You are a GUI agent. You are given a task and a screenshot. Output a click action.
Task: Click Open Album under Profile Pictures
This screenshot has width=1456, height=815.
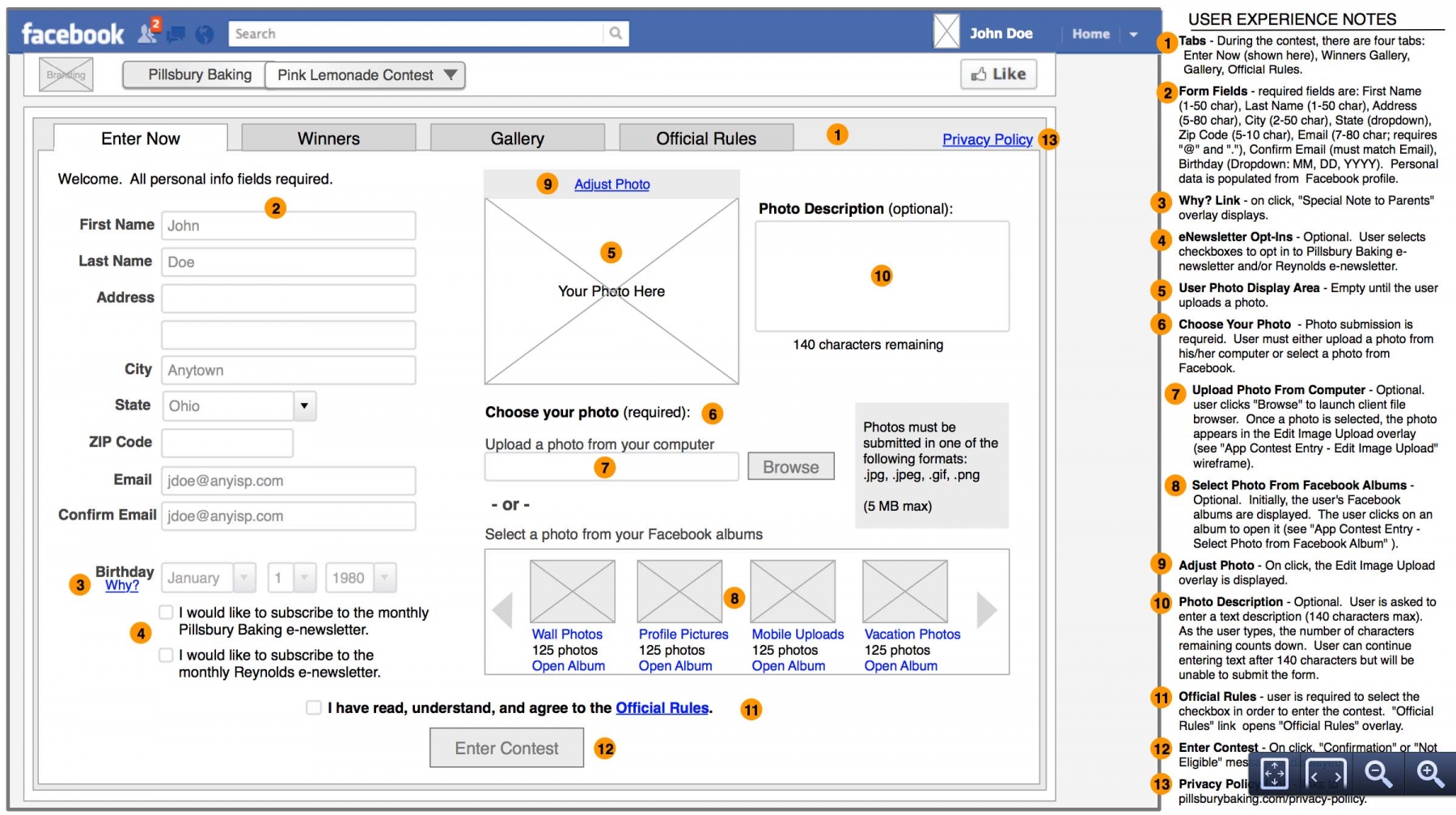pos(675,666)
